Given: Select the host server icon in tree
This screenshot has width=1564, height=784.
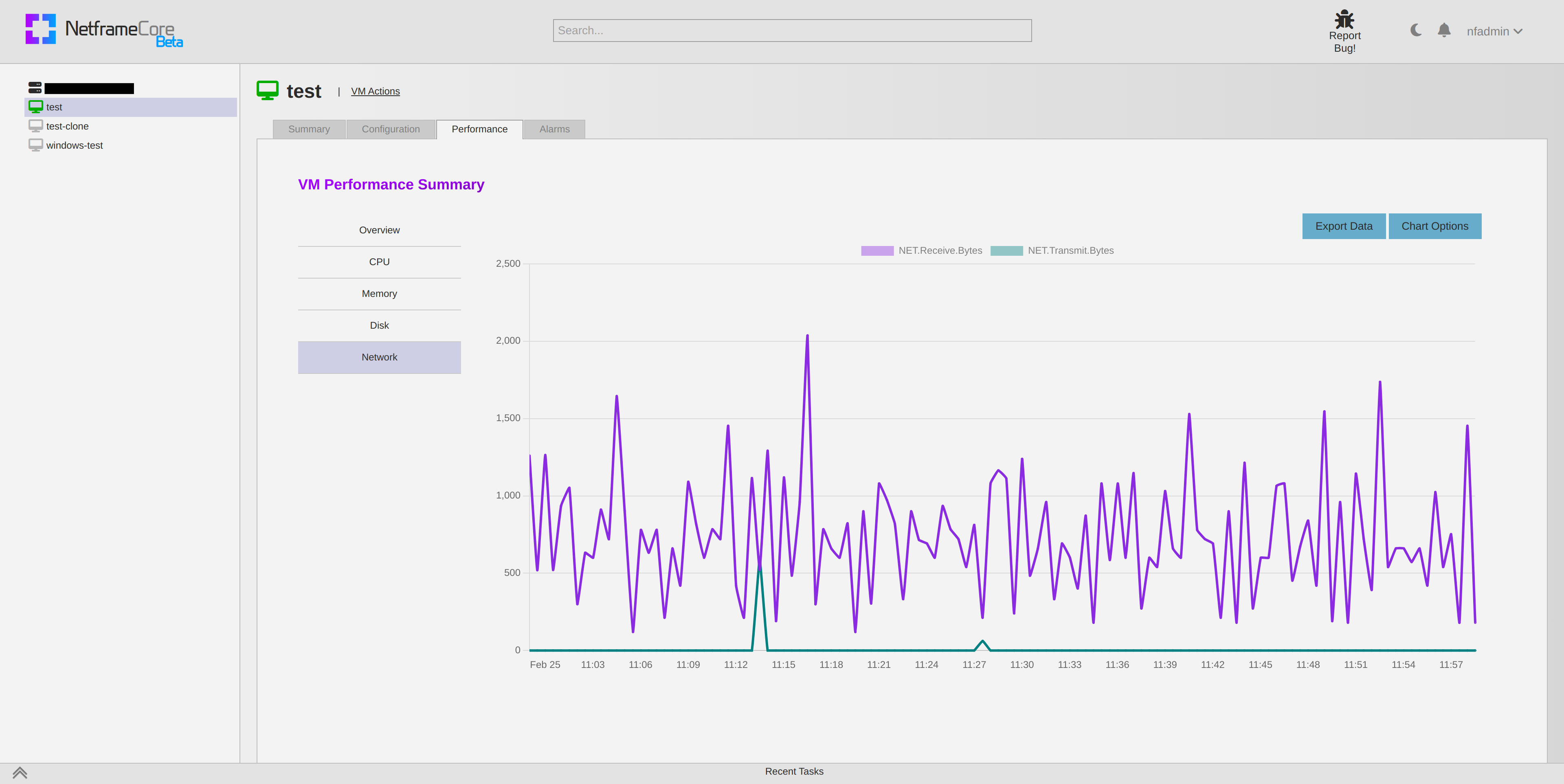Looking at the screenshot, I should [x=35, y=88].
